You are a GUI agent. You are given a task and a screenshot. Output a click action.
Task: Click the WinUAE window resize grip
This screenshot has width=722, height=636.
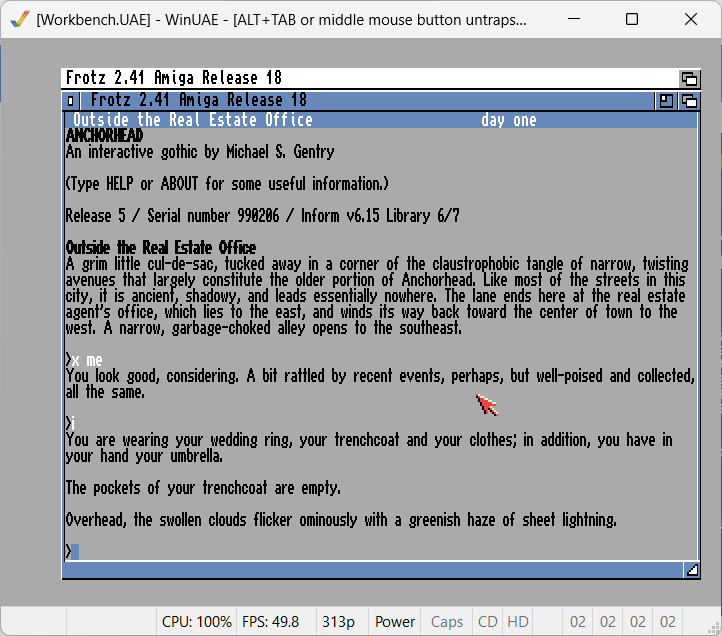[714, 628]
